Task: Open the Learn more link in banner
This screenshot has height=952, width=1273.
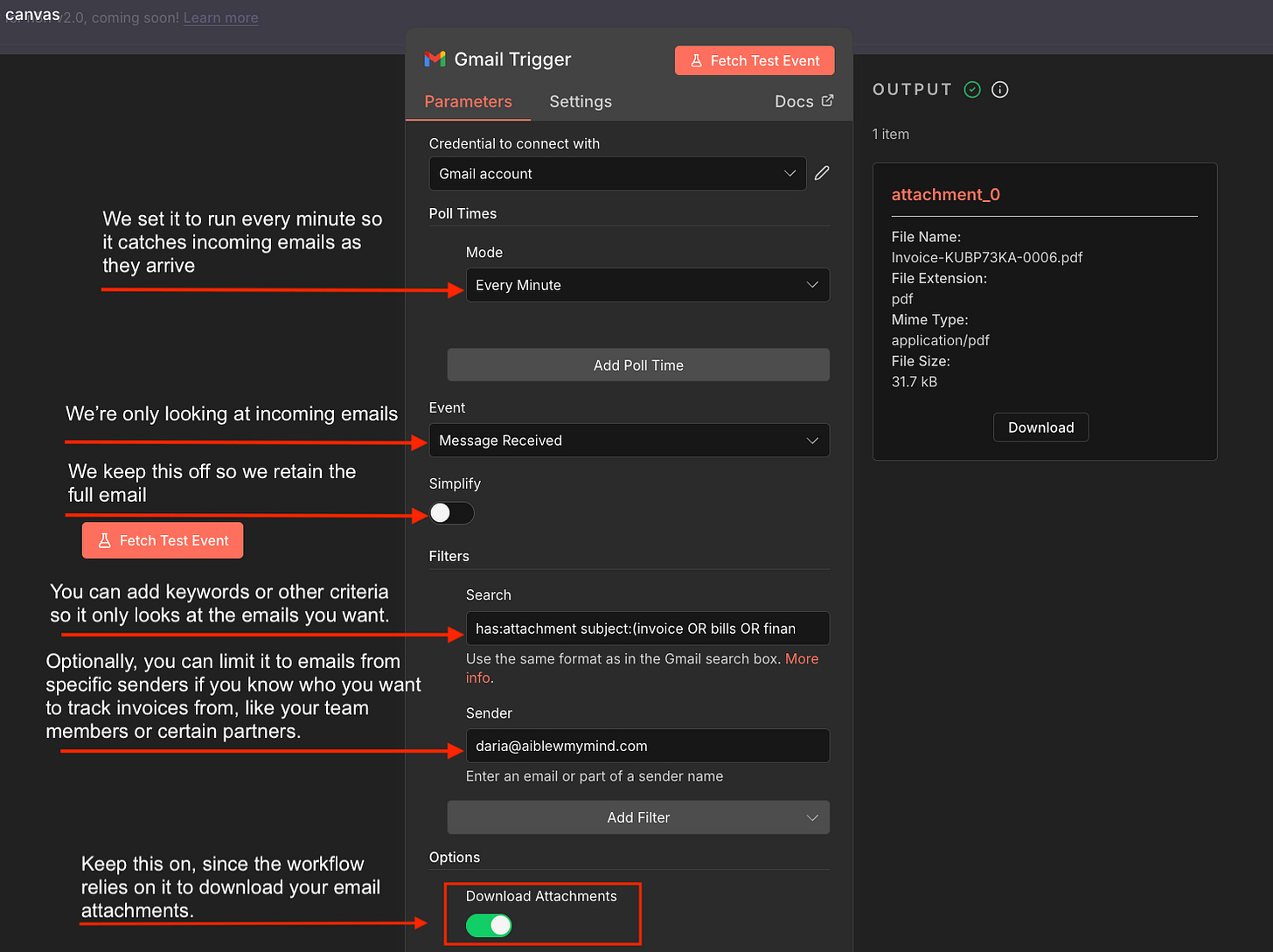Action: [x=220, y=17]
